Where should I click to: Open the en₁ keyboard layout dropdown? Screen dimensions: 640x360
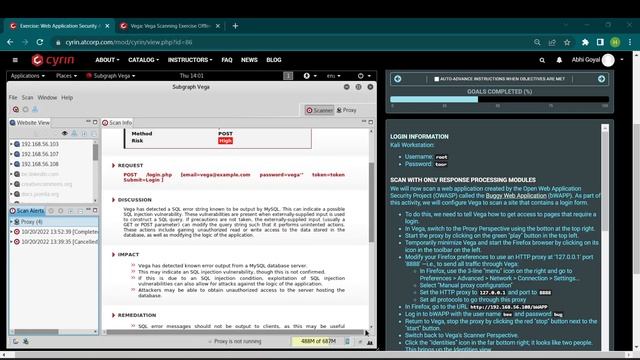click(333, 76)
